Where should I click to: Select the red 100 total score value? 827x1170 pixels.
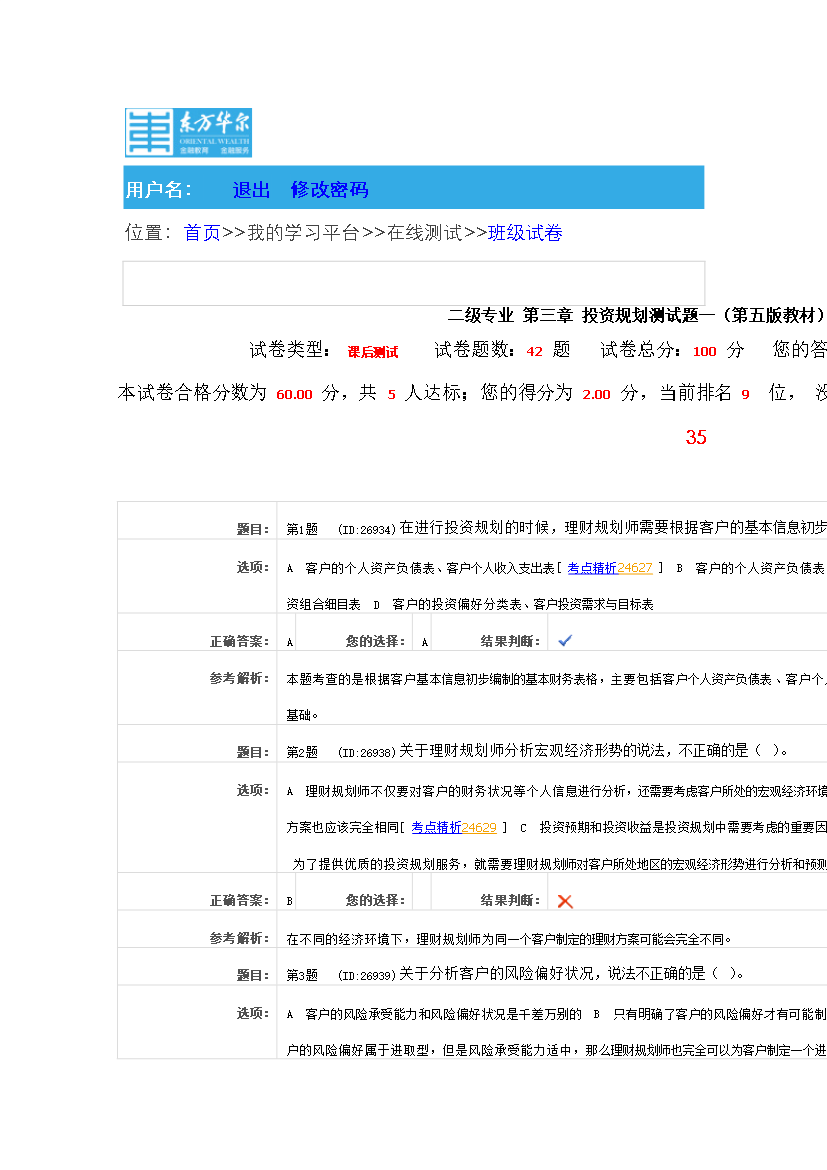[x=704, y=351]
